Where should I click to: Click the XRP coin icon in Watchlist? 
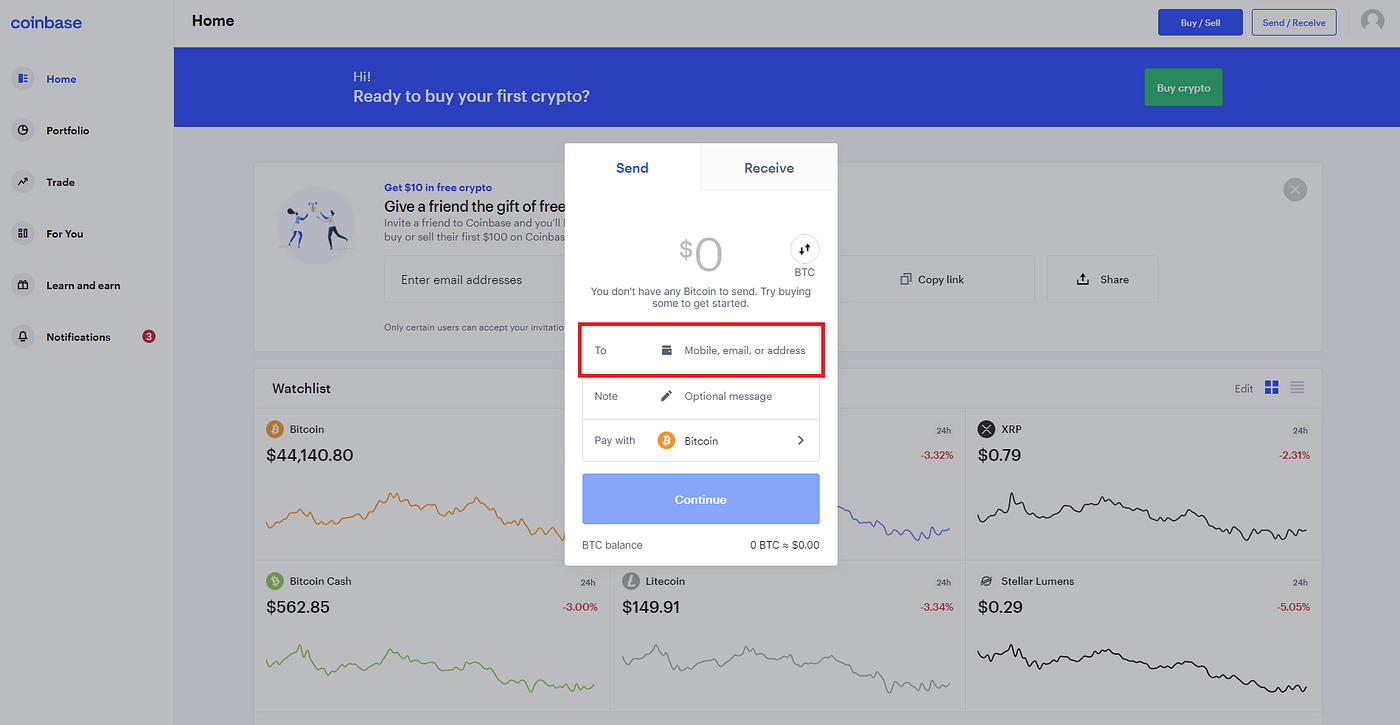point(987,429)
